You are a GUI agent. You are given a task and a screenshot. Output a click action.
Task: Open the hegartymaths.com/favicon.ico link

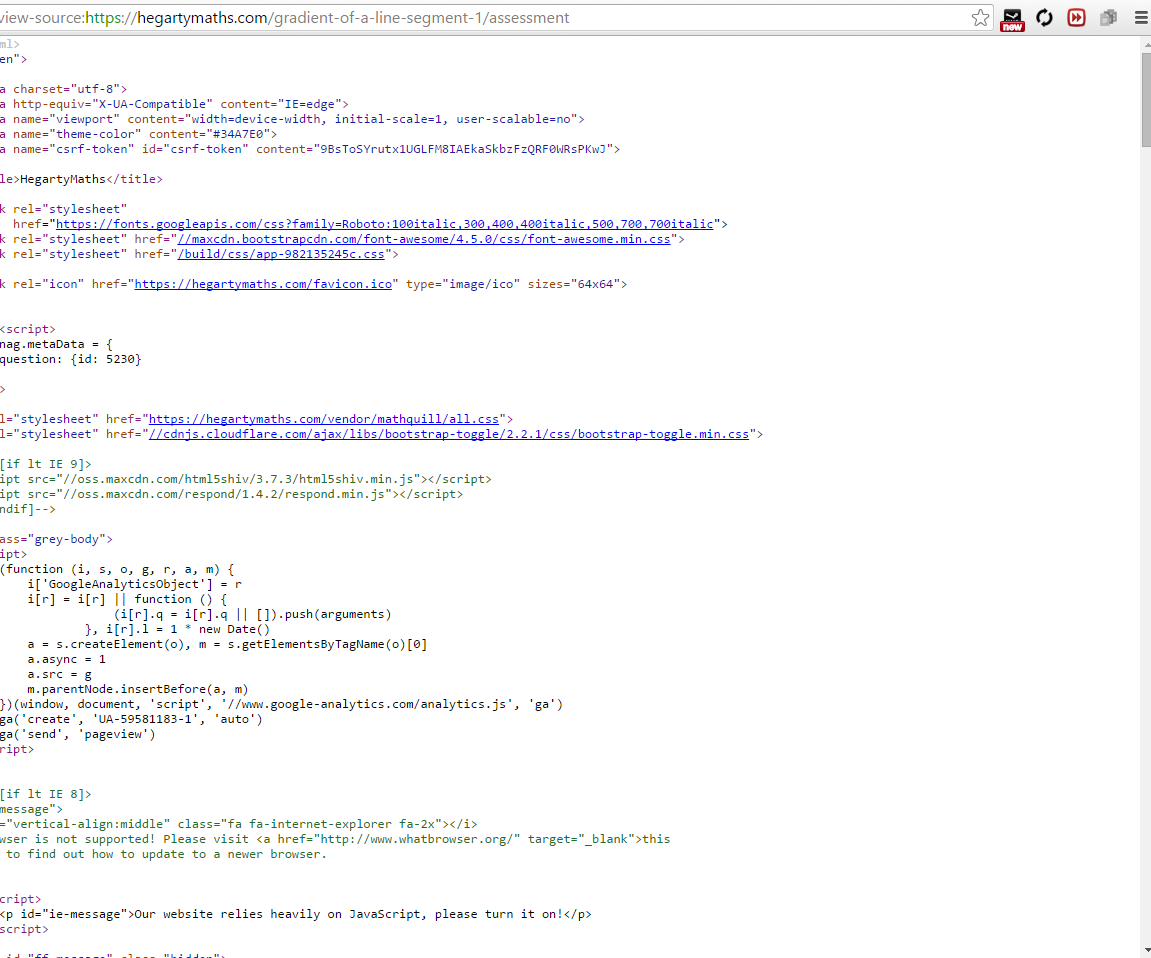(x=263, y=284)
